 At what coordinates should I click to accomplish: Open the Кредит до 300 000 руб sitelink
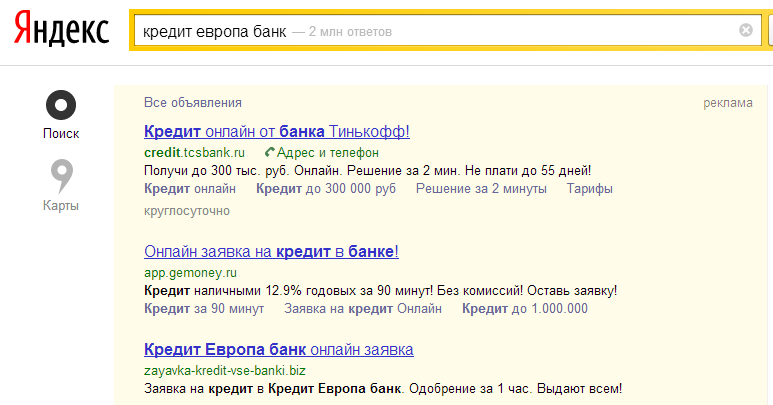tap(326, 189)
